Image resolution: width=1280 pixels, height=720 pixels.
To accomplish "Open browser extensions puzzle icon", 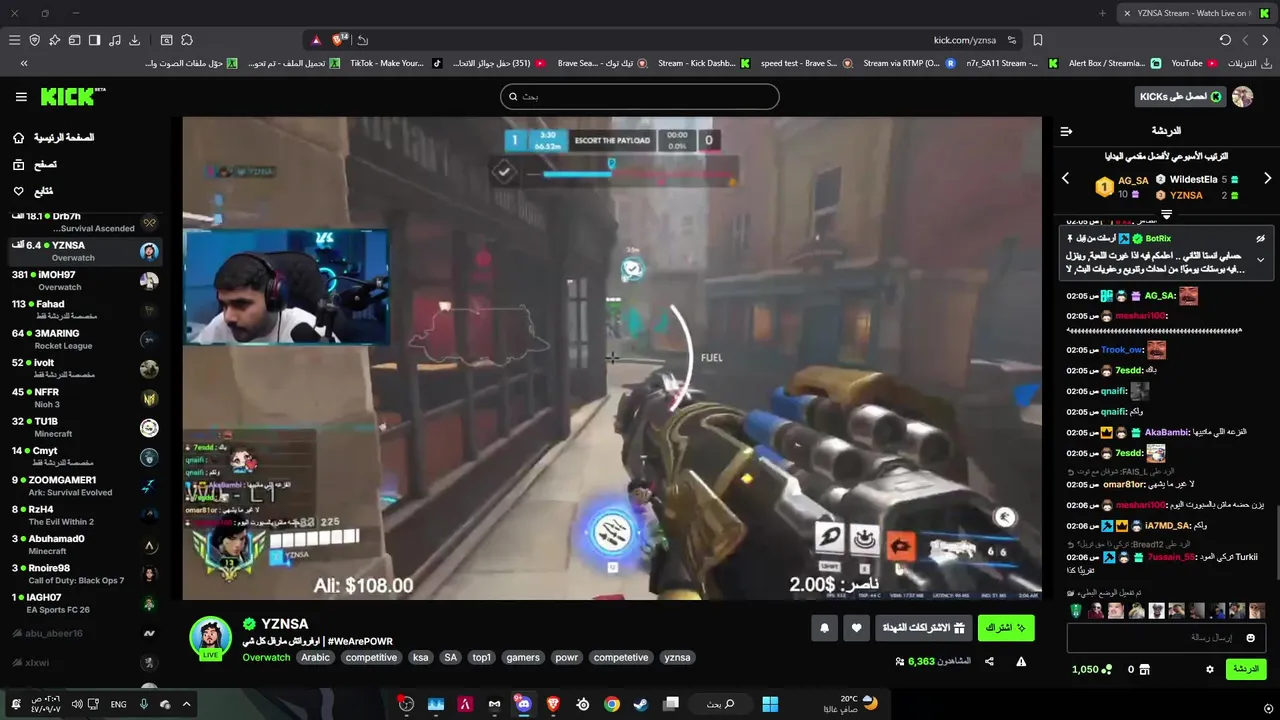I will (187, 40).
